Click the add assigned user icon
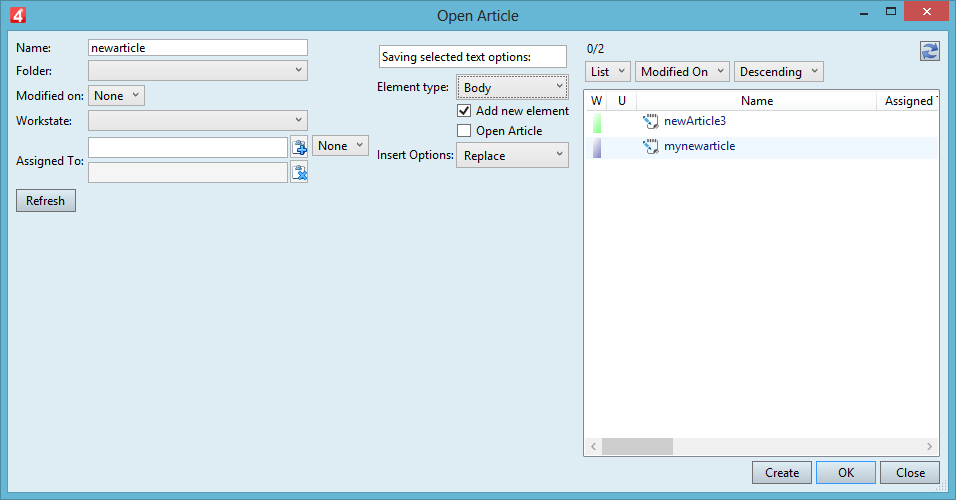956x500 pixels. coord(299,147)
